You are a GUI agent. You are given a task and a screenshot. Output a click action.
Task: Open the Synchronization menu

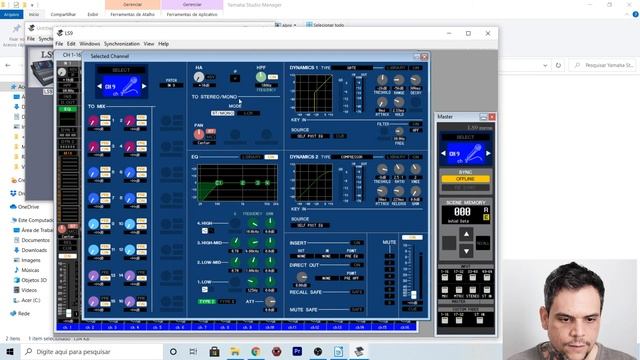[122, 44]
